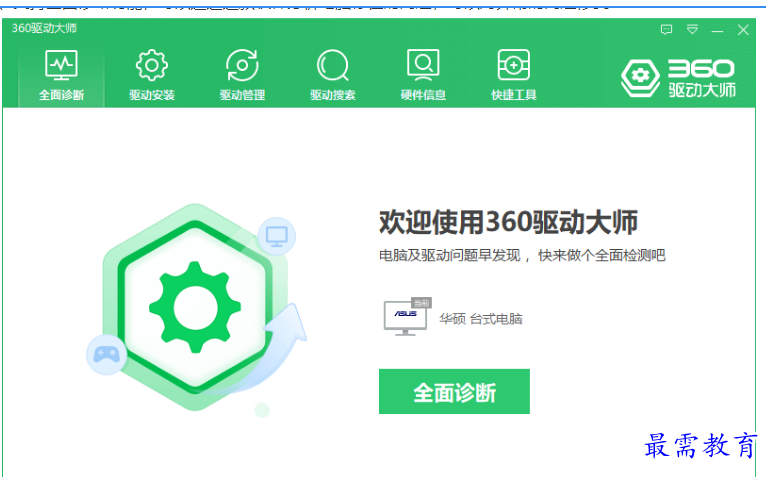Image resolution: width=766 pixels, height=477 pixels.
Task: Click the green 全面诊断 button
Action: tap(454, 391)
